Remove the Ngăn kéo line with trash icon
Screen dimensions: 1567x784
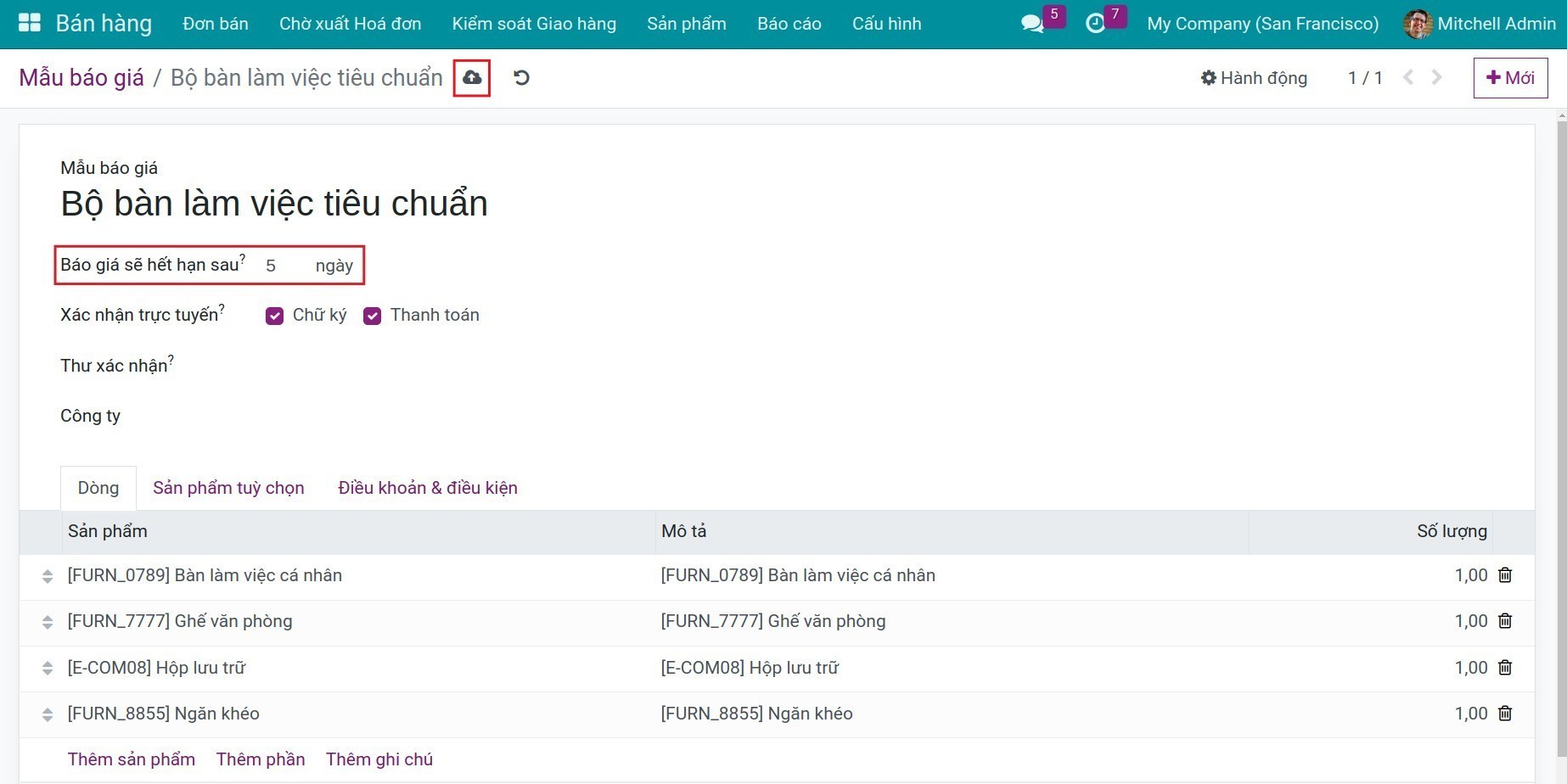click(x=1505, y=714)
